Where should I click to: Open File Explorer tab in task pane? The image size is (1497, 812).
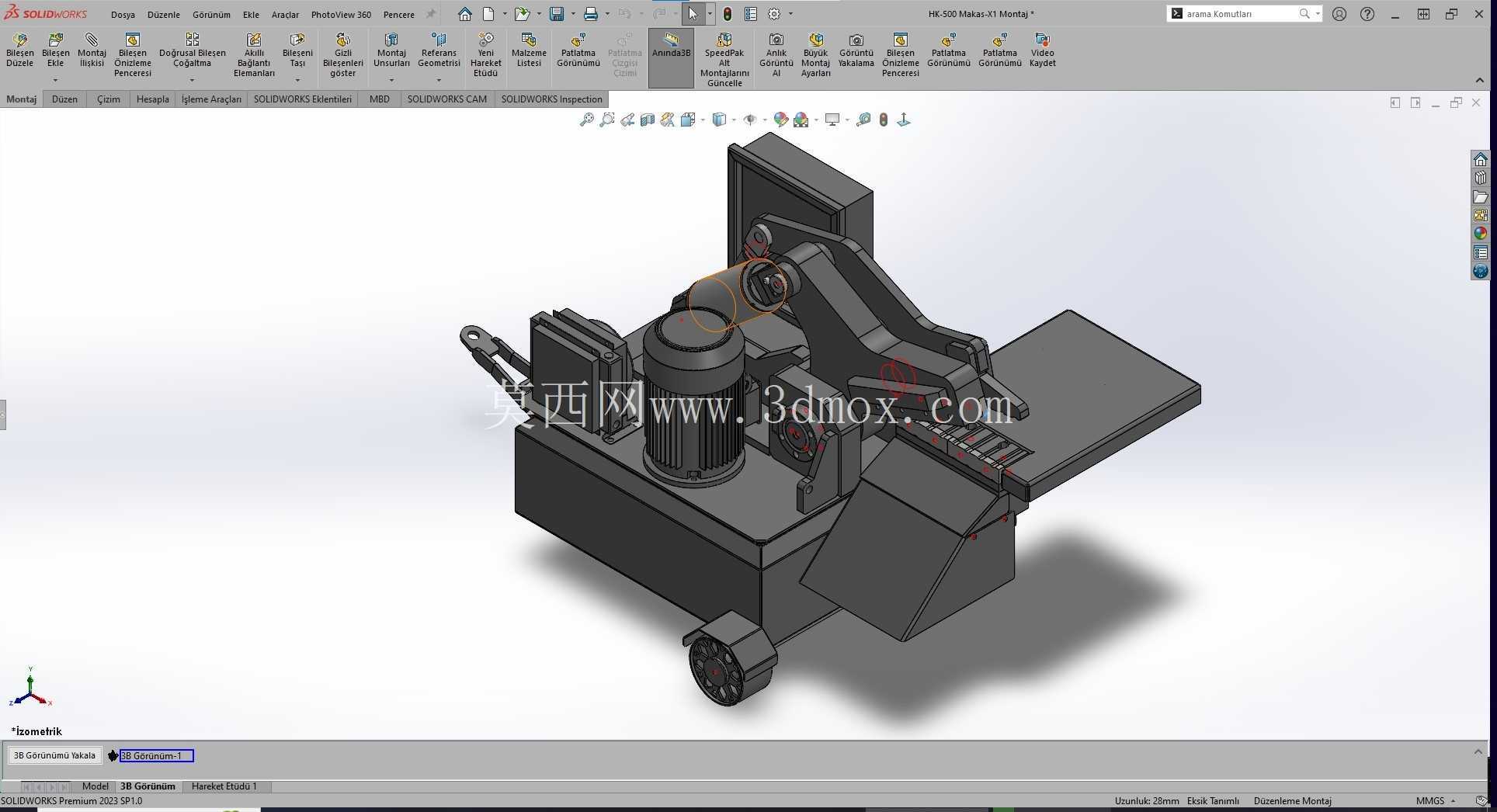point(1480,196)
